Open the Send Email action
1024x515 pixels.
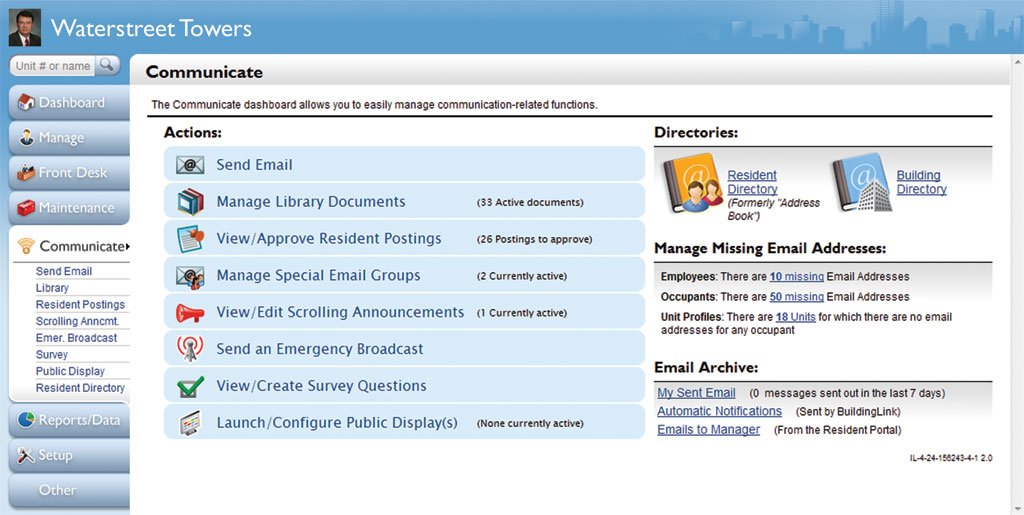point(404,164)
